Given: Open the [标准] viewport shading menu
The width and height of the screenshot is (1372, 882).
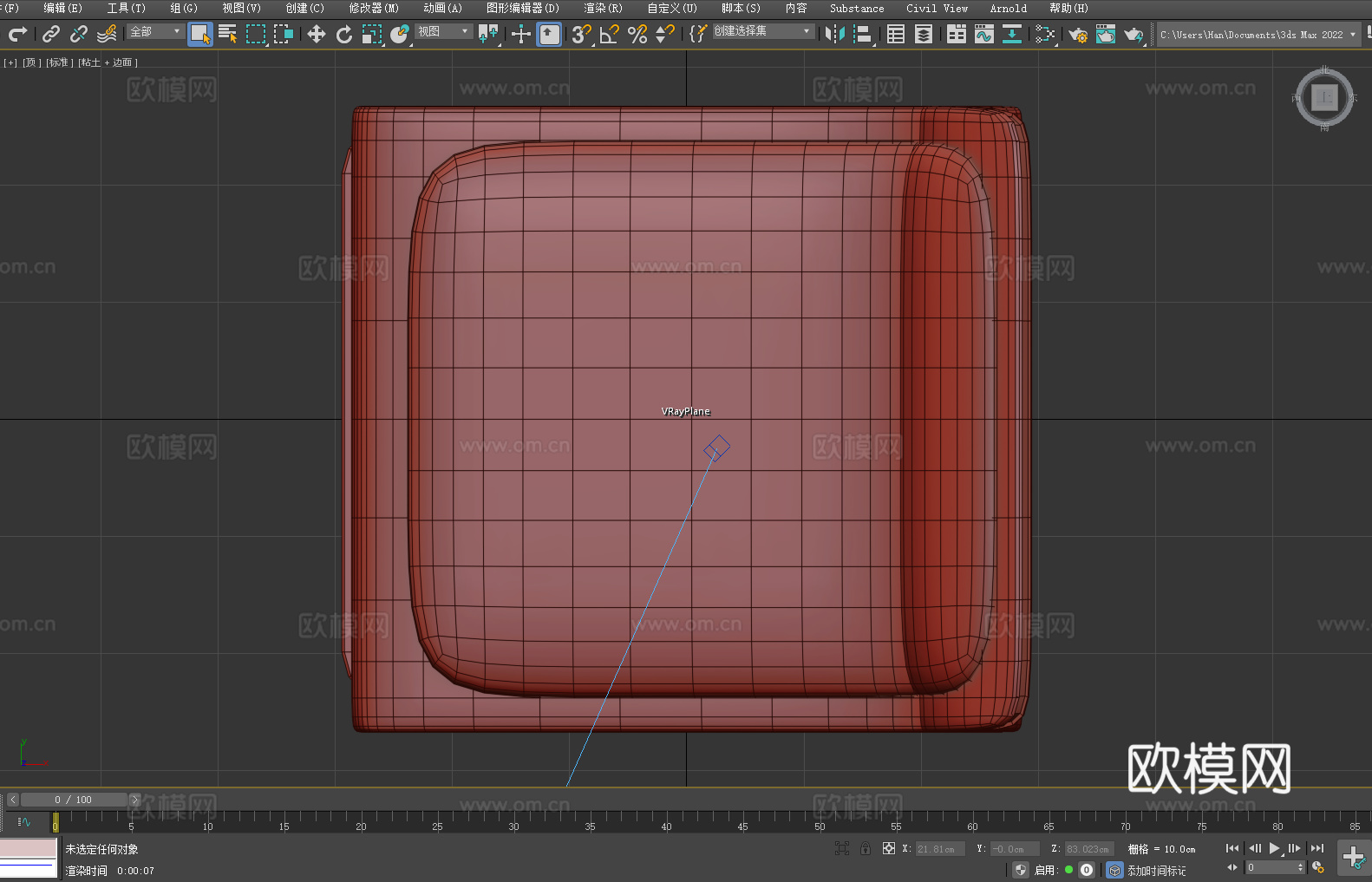Looking at the screenshot, I should 59,62.
